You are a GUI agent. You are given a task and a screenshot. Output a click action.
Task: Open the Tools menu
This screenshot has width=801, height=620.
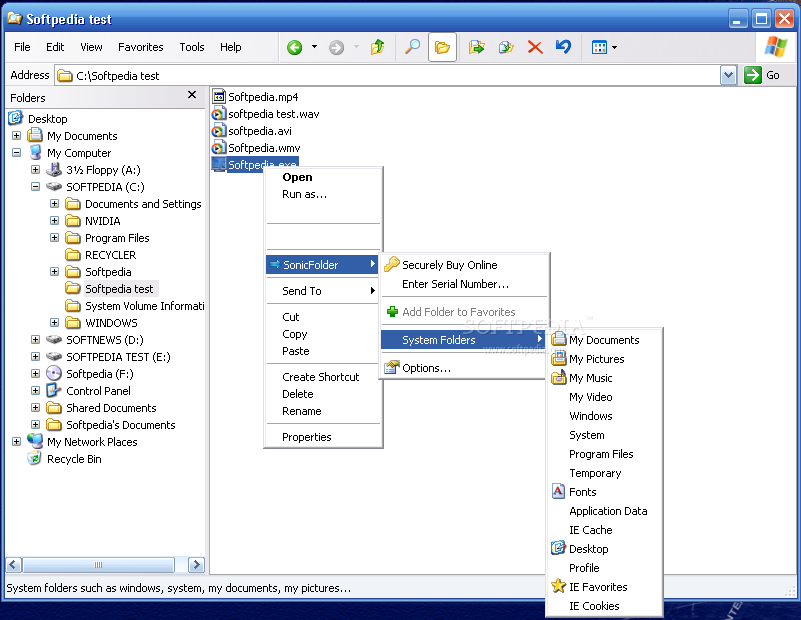192,47
